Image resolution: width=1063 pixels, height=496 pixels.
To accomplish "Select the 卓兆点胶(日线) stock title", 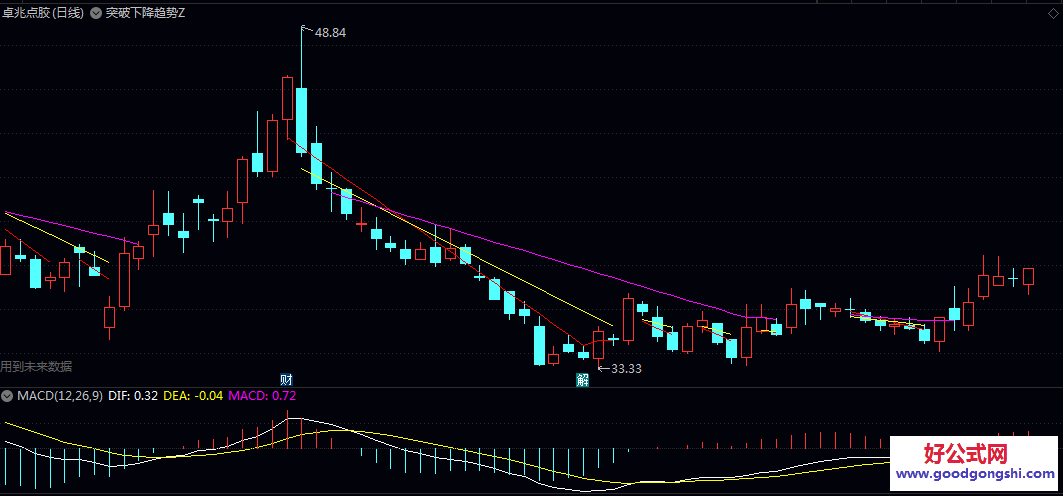I will tap(42, 13).
